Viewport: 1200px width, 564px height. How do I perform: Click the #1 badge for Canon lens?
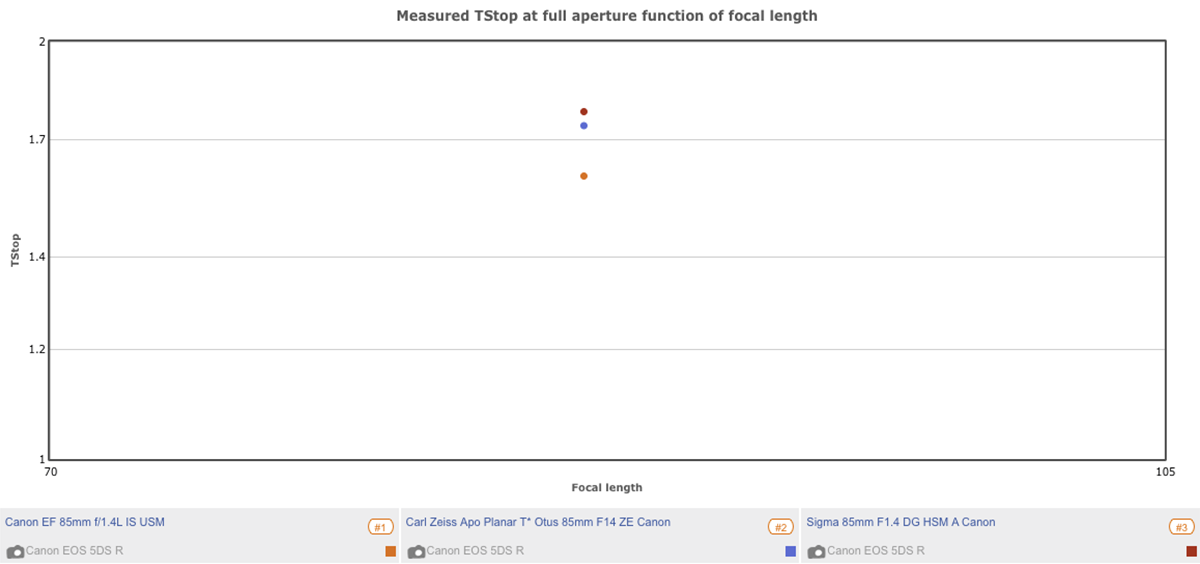tap(380, 527)
